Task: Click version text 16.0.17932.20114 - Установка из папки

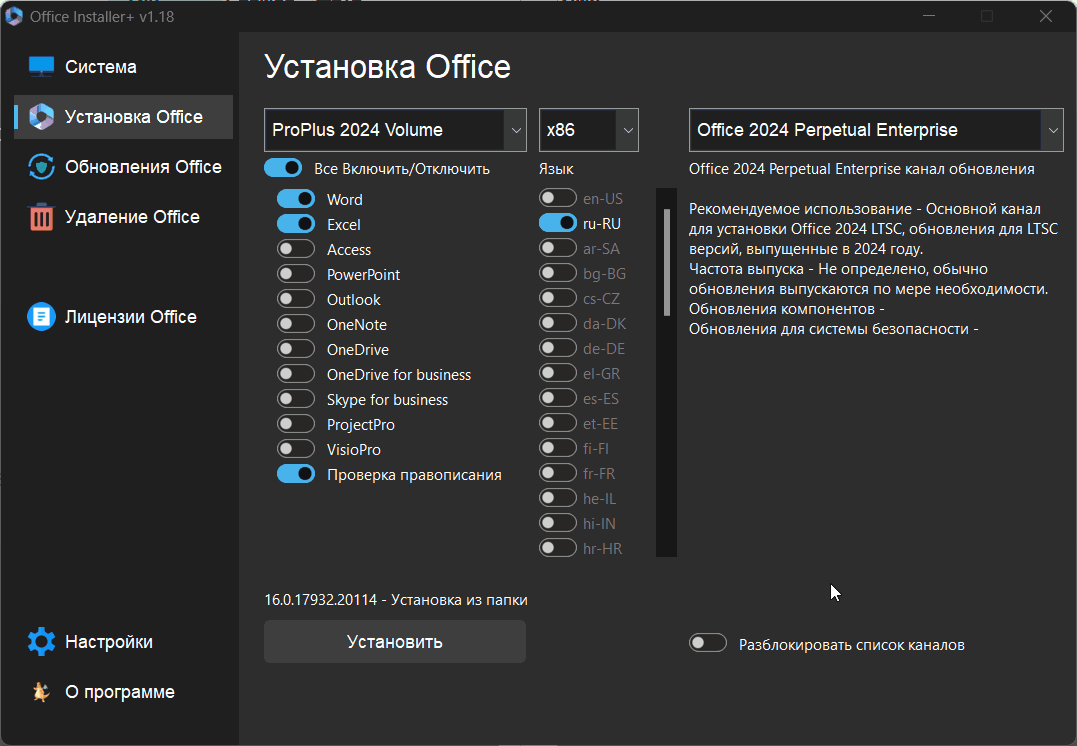Action: click(396, 600)
